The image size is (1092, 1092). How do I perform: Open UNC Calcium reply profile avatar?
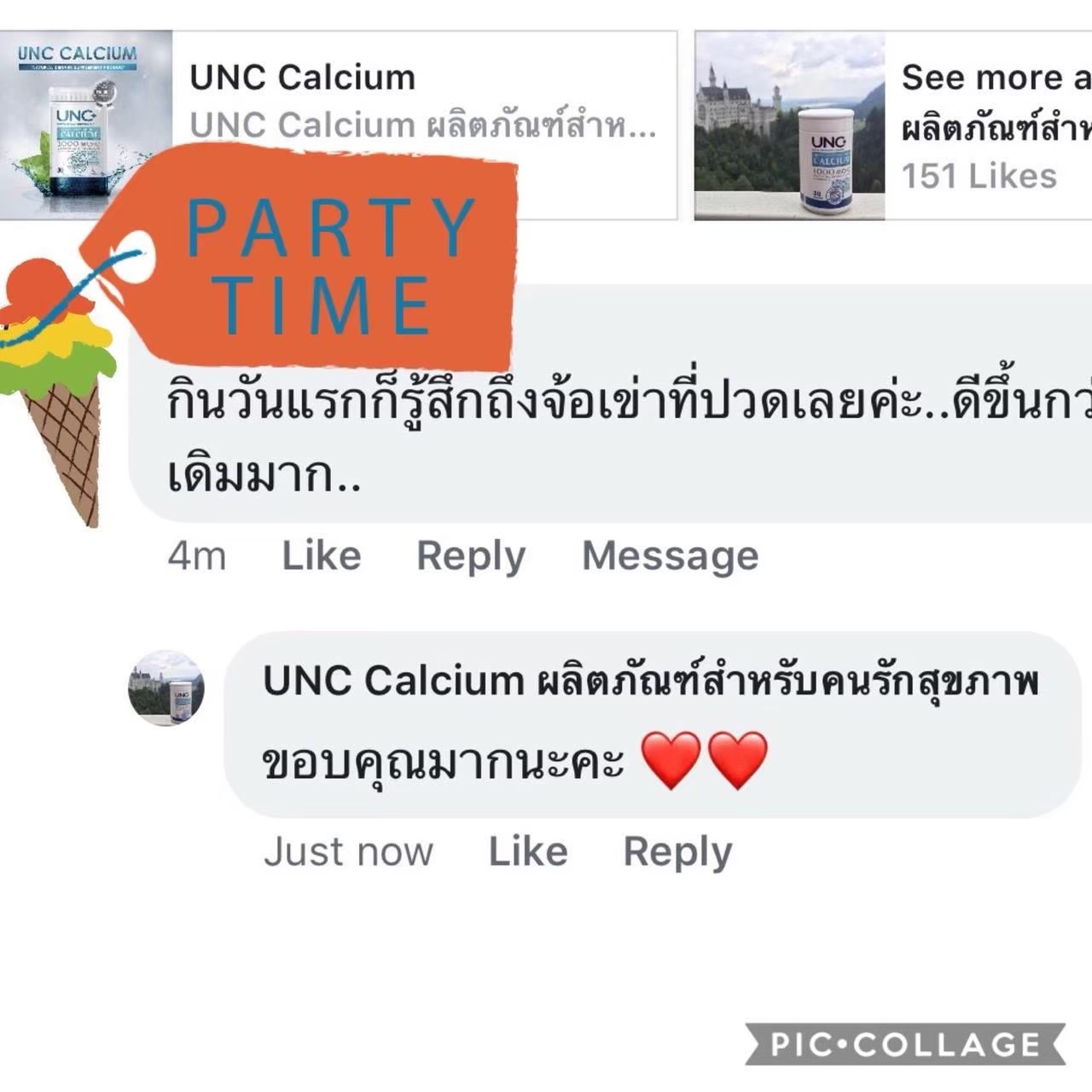[x=166, y=688]
